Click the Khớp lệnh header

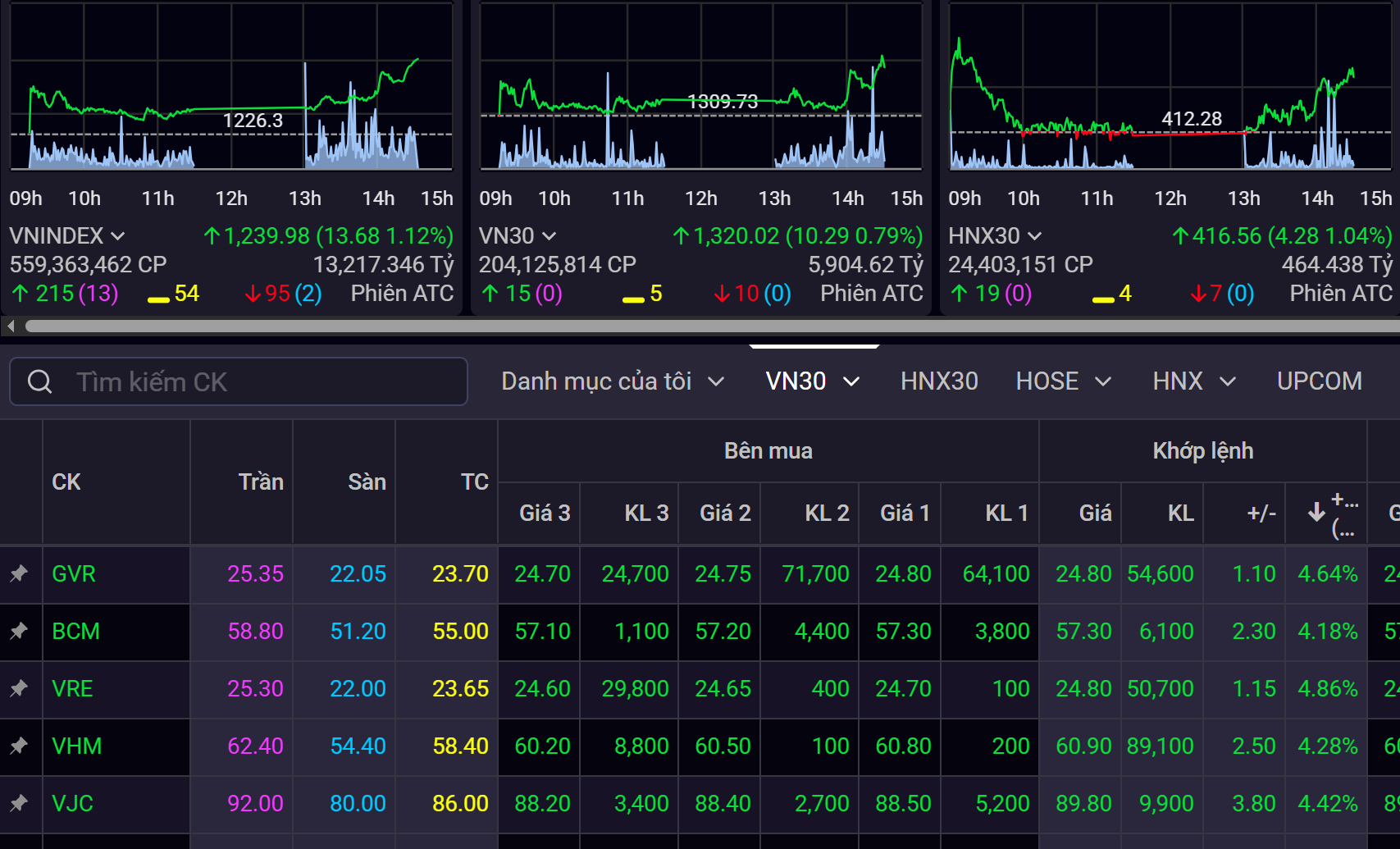1203,450
